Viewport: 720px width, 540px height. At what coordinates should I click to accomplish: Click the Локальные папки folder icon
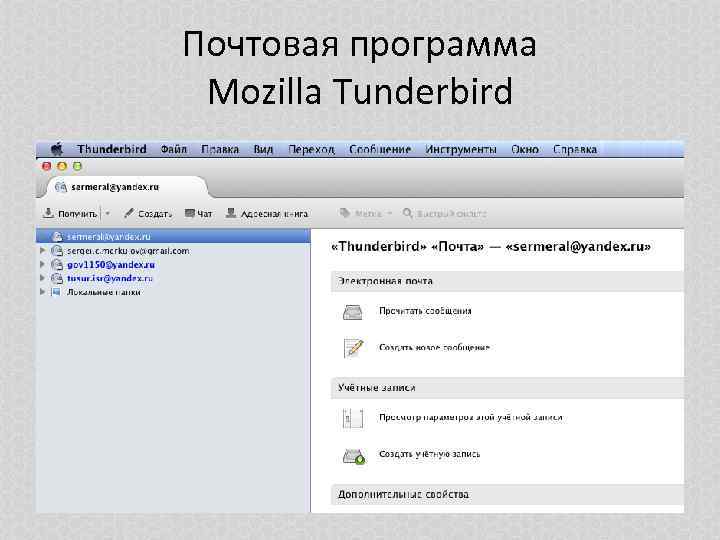pos(56,292)
